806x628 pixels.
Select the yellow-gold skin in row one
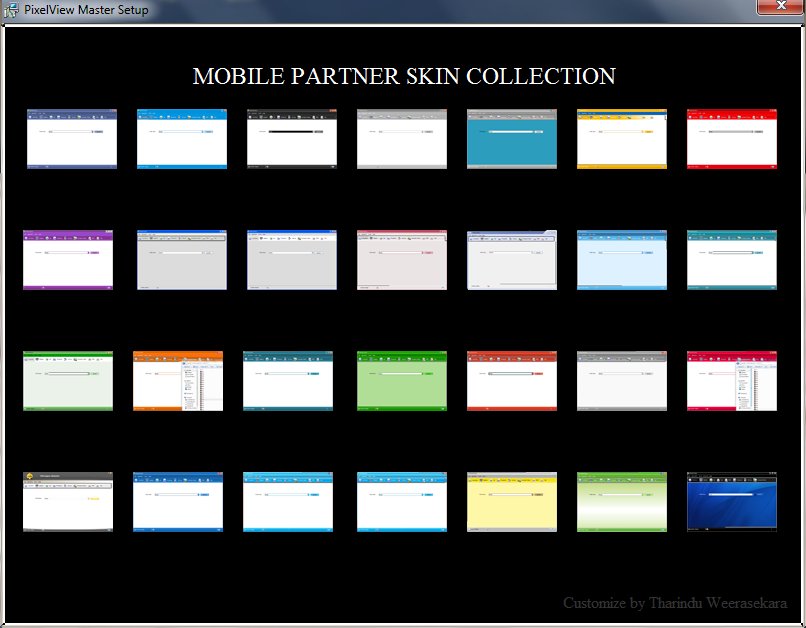[x=621, y=137]
